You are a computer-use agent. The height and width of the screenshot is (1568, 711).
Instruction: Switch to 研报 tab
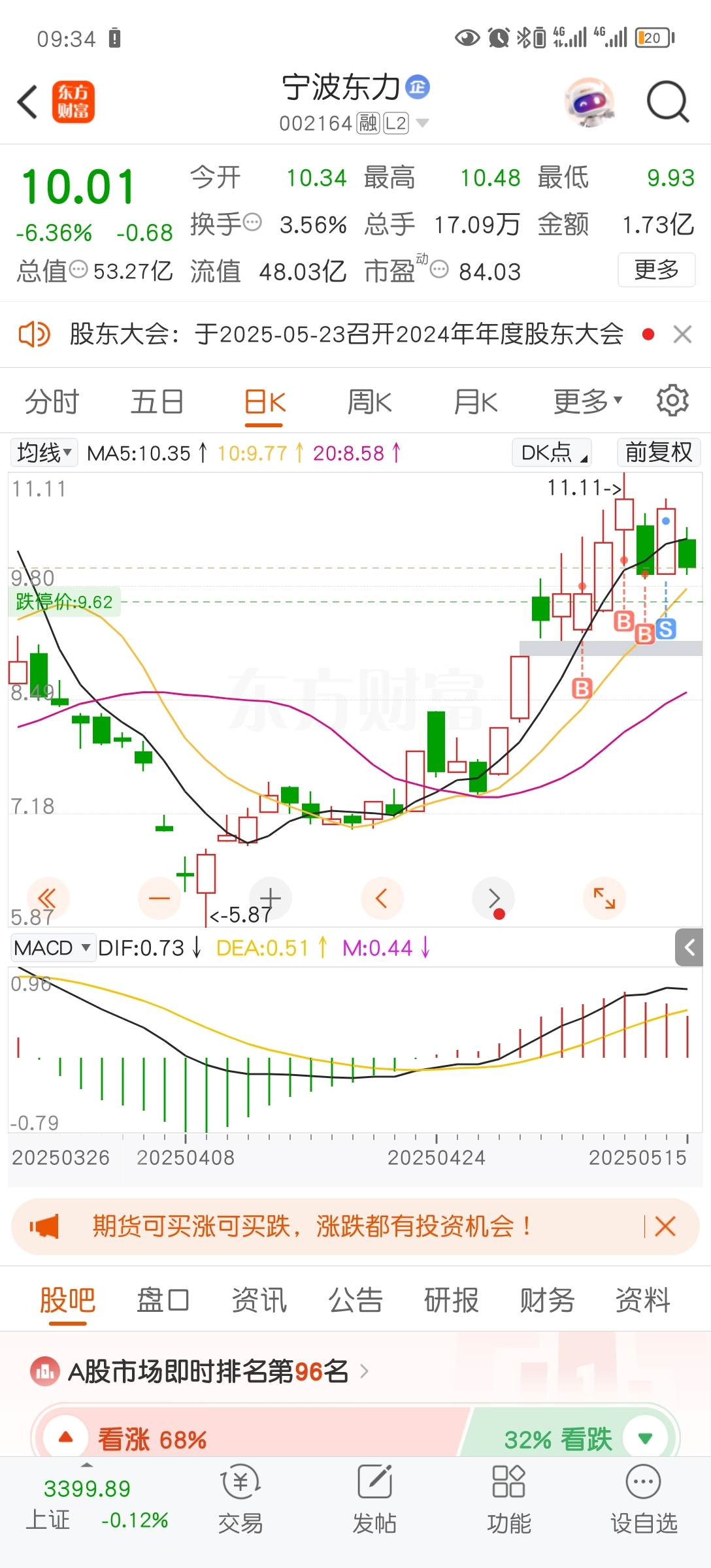[452, 1300]
